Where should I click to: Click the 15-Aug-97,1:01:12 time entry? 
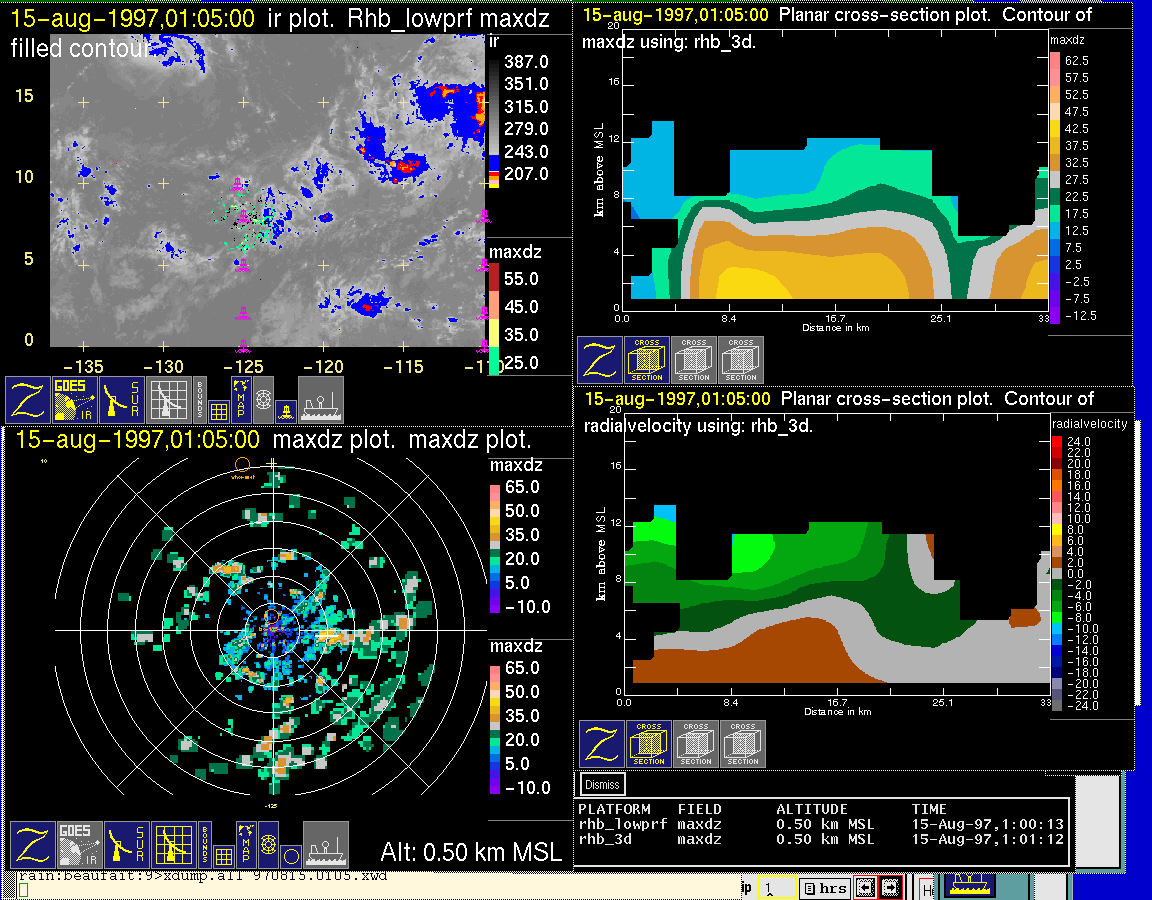click(987, 839)
